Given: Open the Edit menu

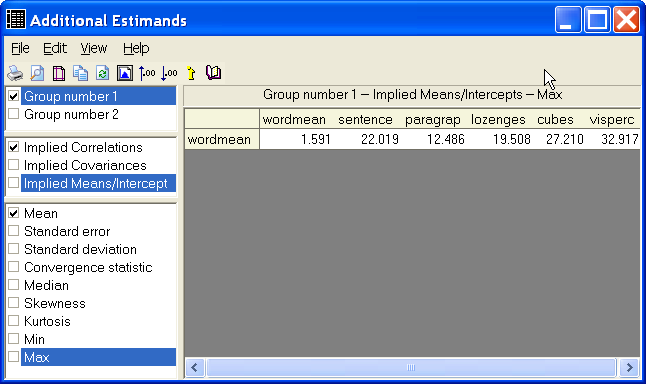Looking at the screenshot, I should click(55, 48).
